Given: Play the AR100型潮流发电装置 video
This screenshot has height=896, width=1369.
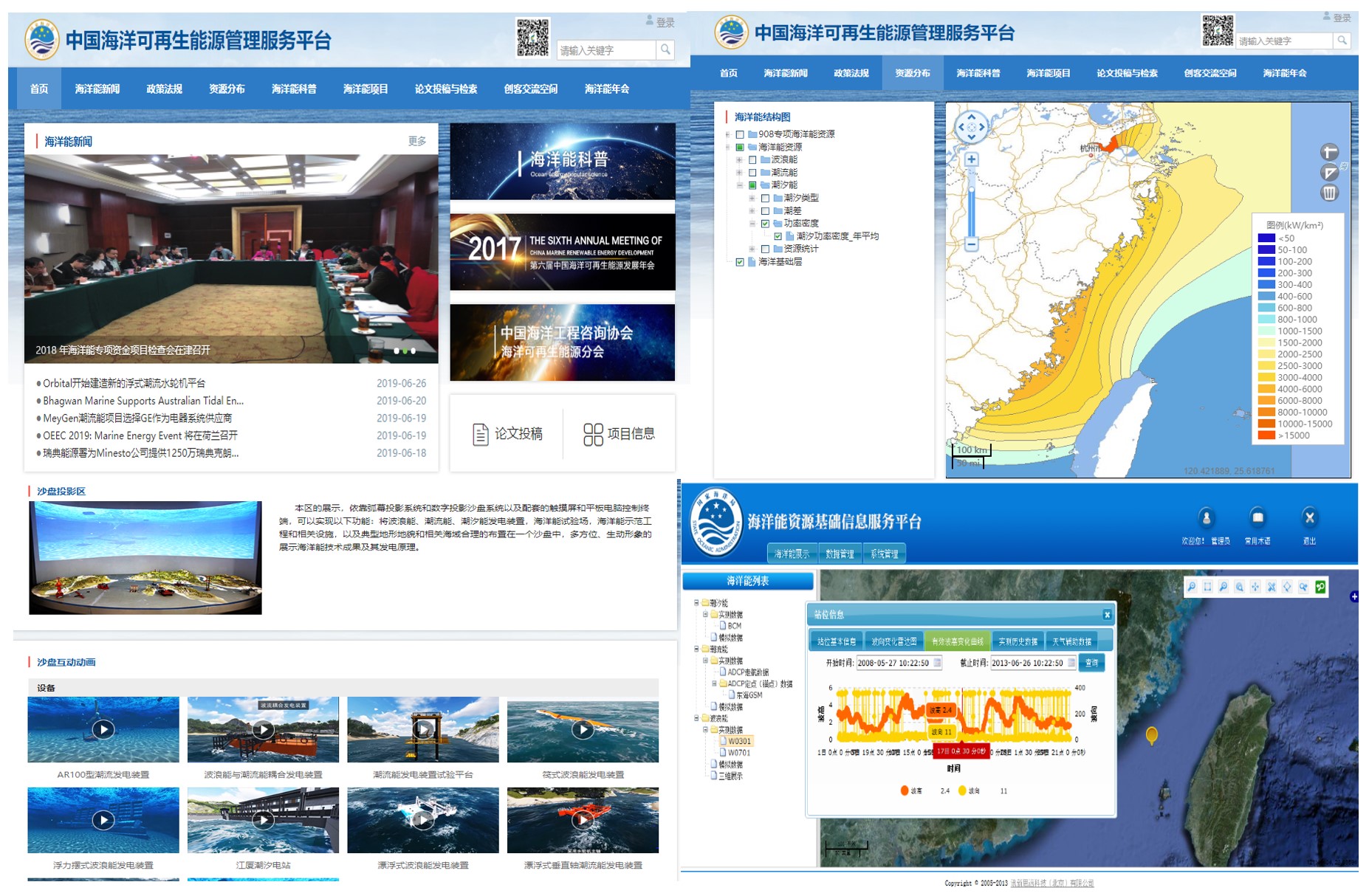Looking at the screenshot, I should point(103,730).
